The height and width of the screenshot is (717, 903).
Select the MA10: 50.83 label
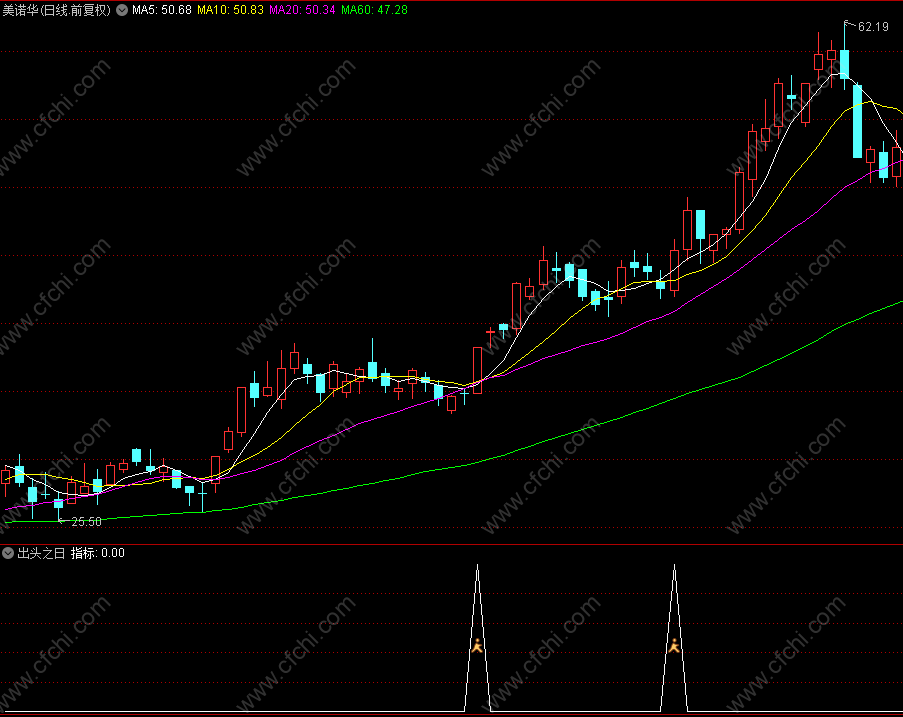230,10
